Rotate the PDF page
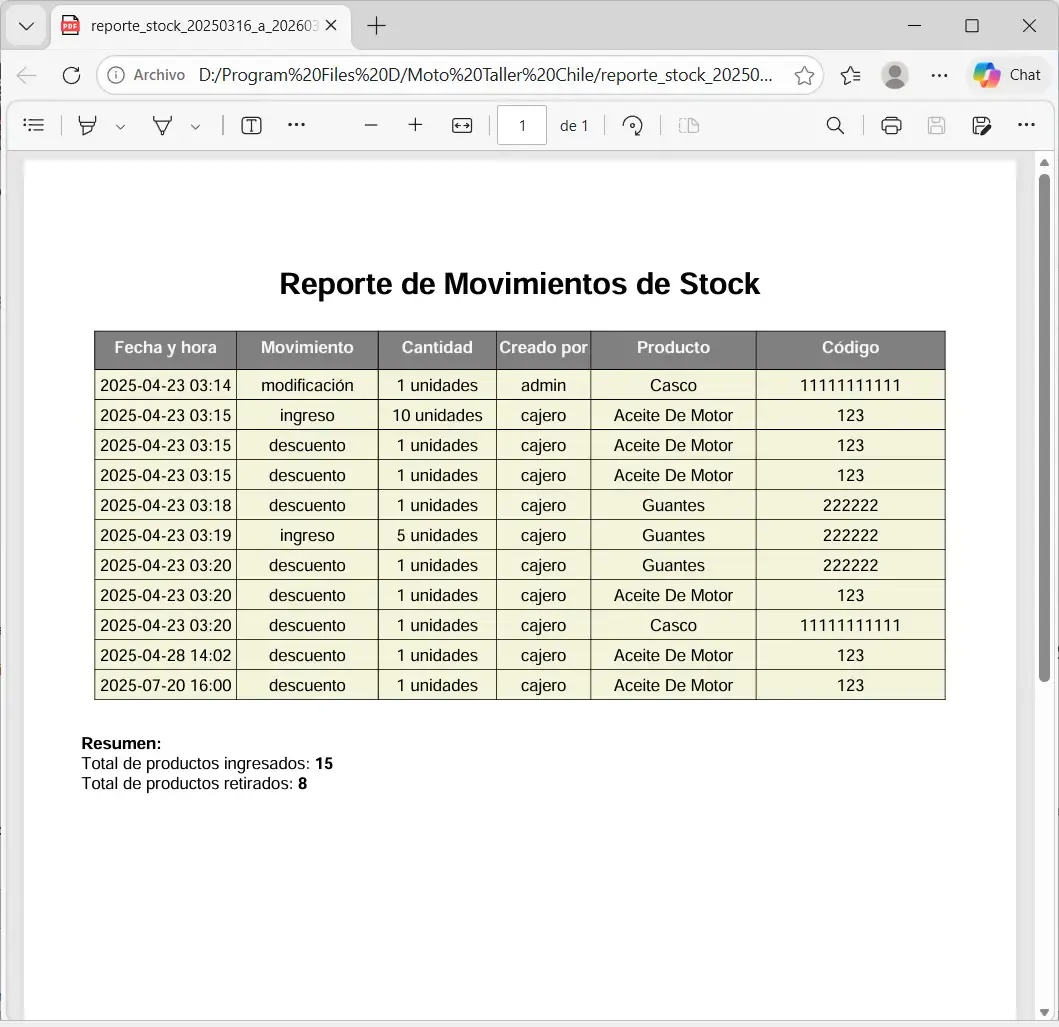Screen dimensions: 1059x1027 coord(632,125)
